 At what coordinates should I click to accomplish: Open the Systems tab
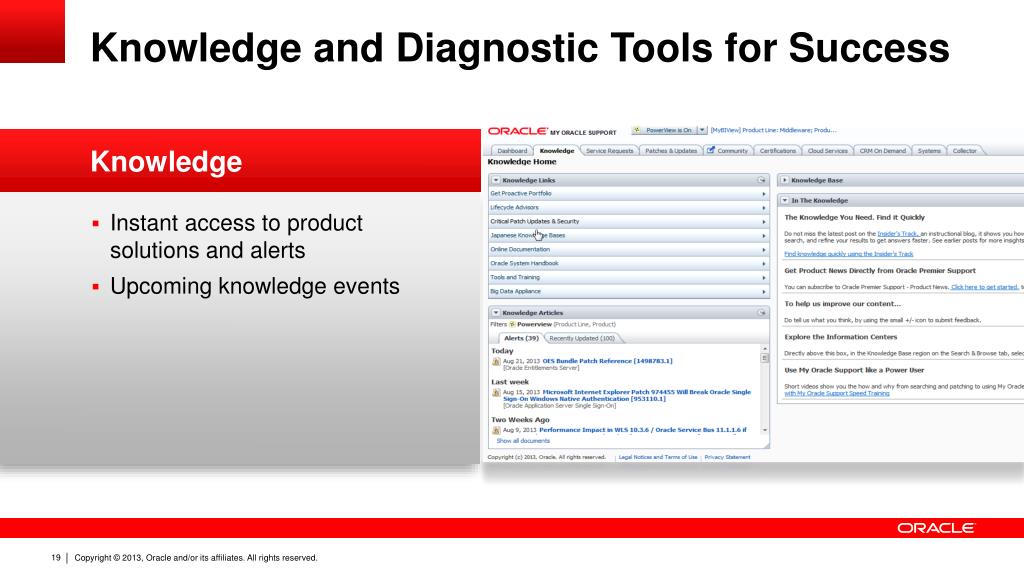(x=929, y=151)
